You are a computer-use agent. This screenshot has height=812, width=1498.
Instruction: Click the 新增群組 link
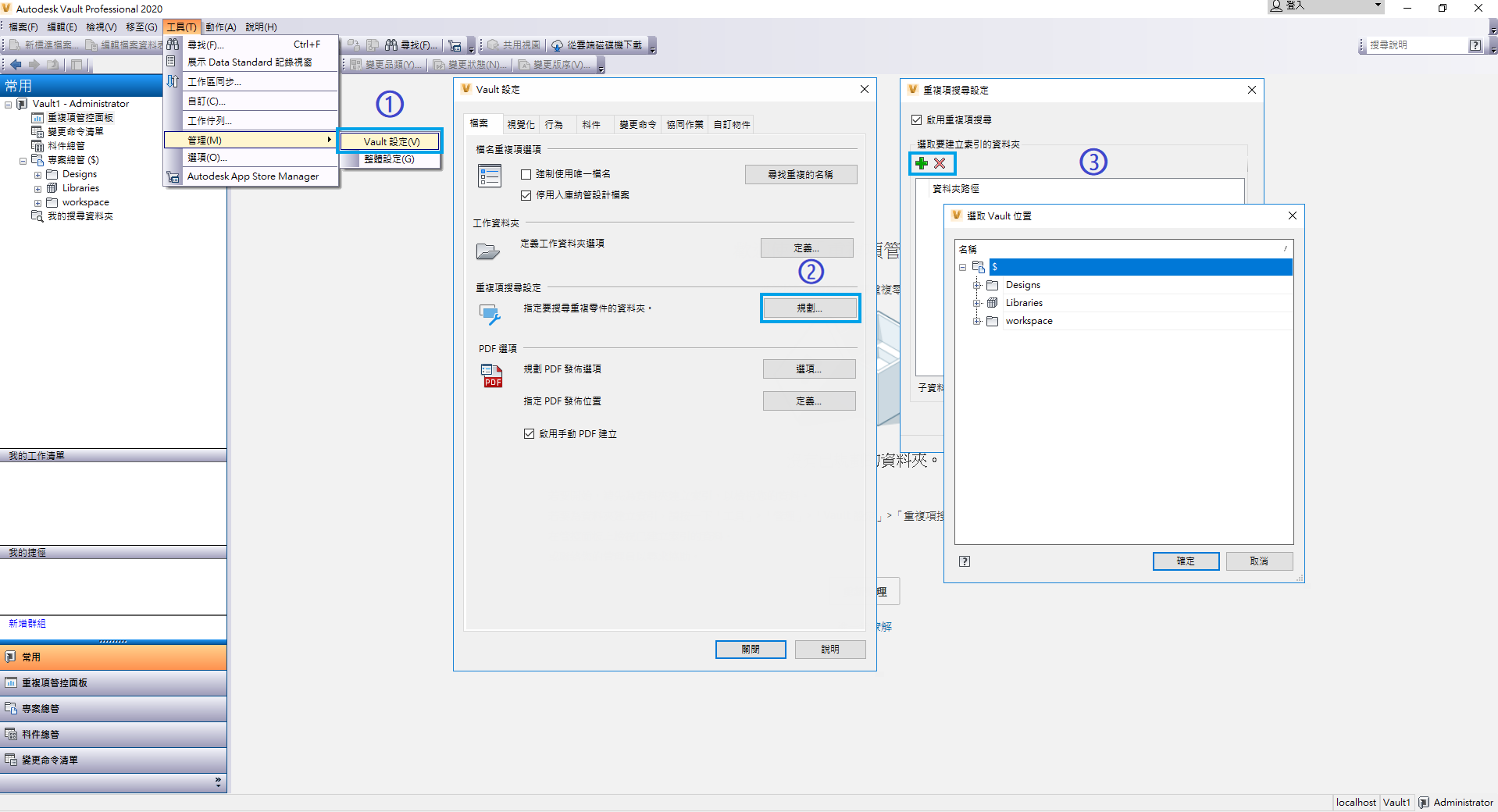pos(27,624)
